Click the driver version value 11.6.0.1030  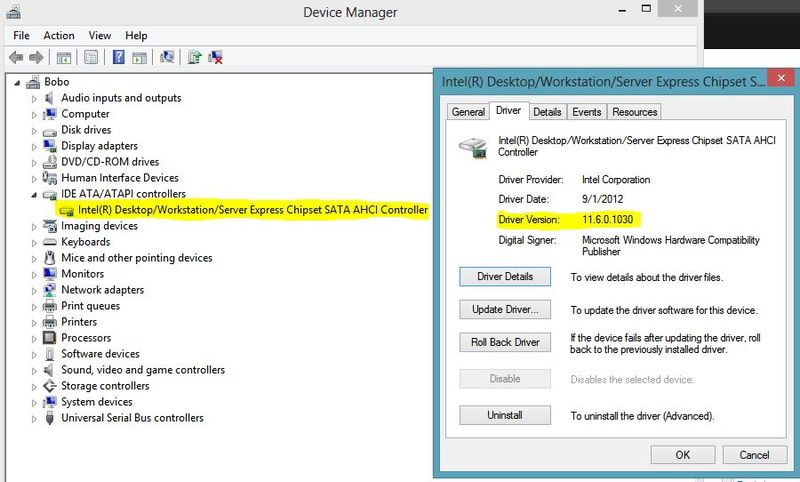pos(607,220)
